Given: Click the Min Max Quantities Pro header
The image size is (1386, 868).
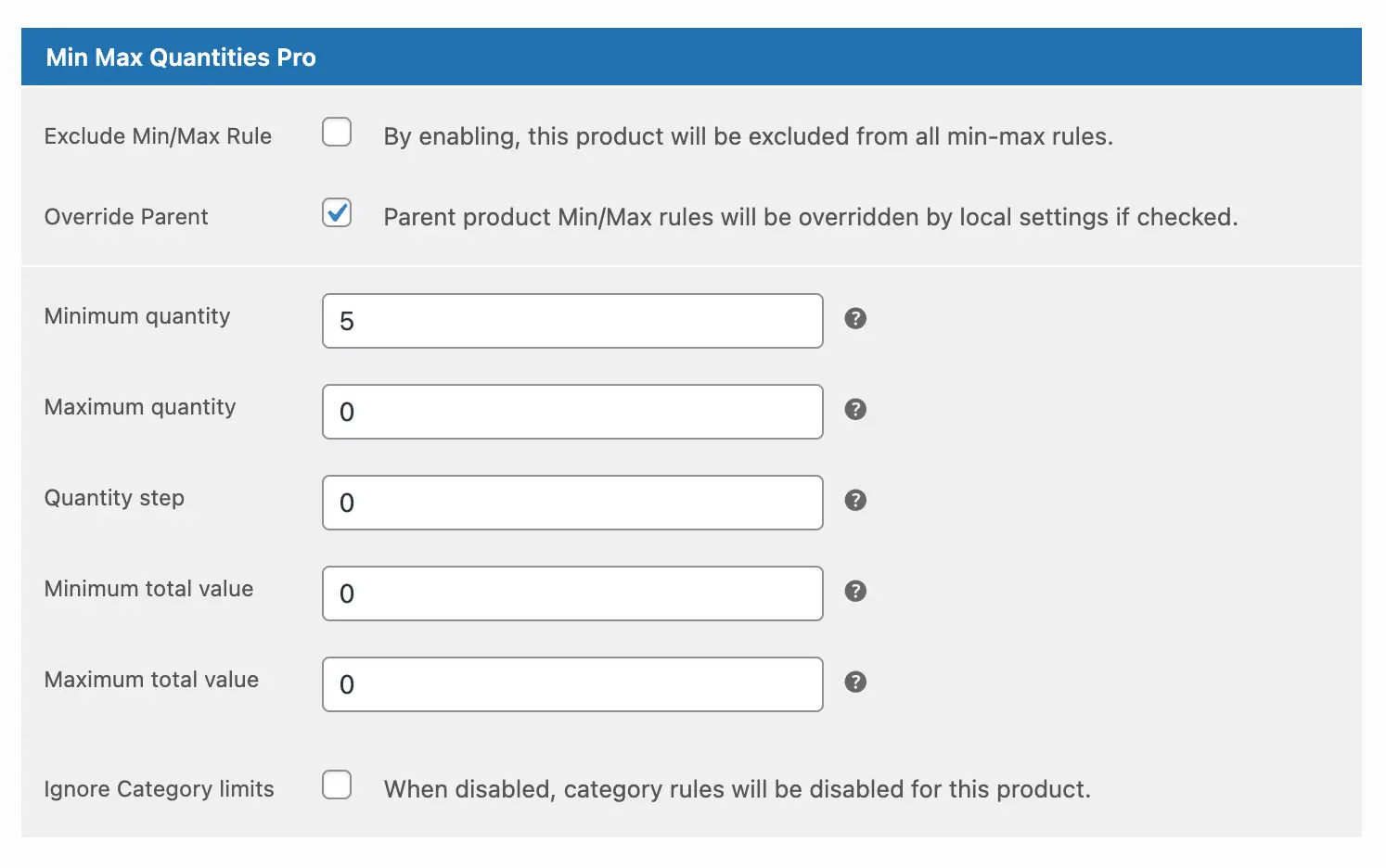Looking at the screenshot, I should 181,57.
